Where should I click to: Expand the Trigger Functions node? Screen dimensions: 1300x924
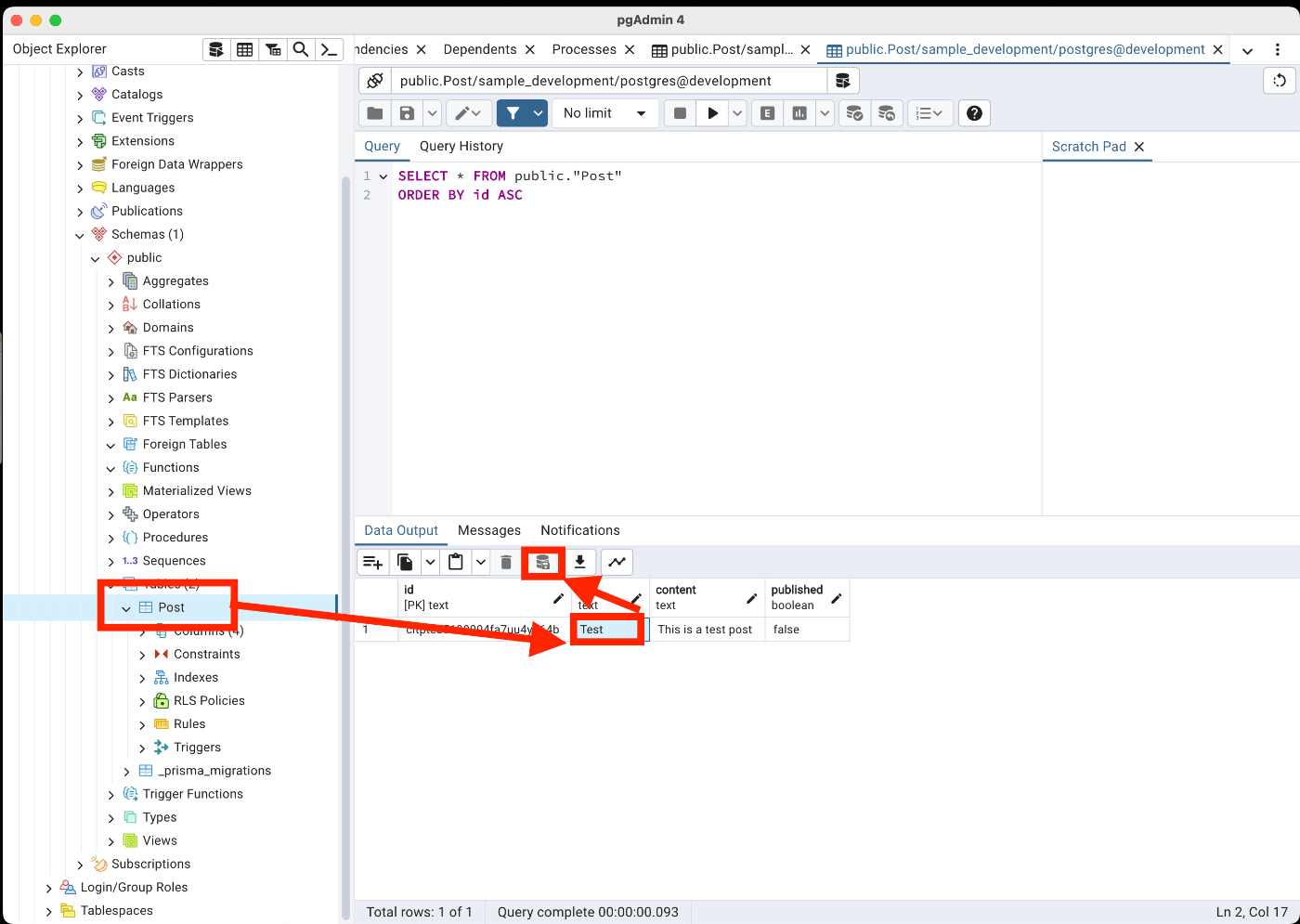click(x=111, y=794)
